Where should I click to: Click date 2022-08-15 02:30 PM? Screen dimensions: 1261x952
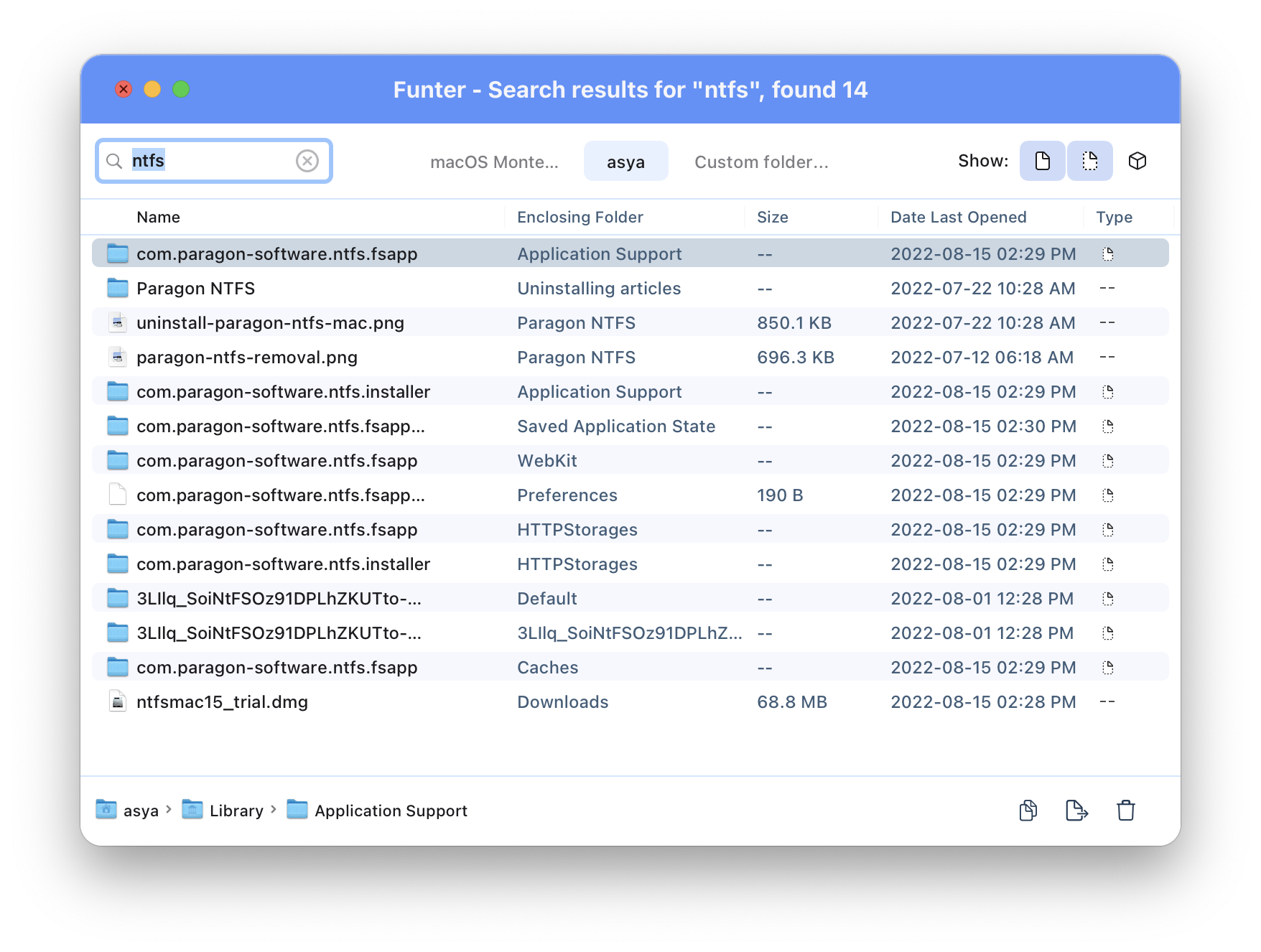pos(984,426)
